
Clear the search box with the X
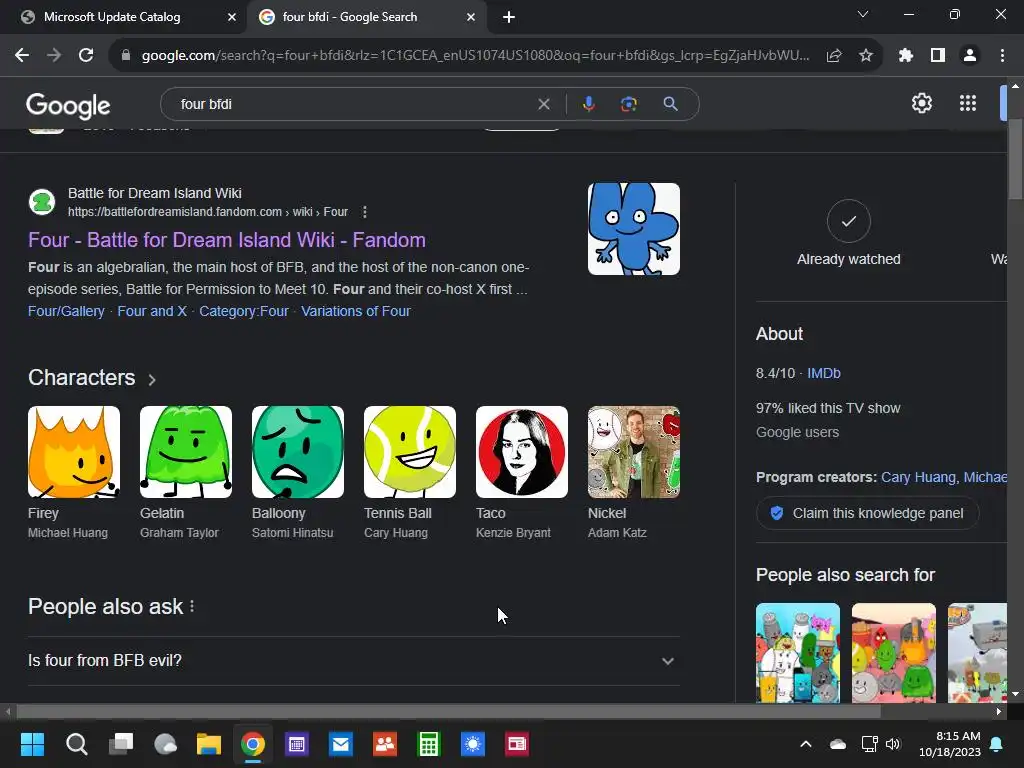point(543,104)
